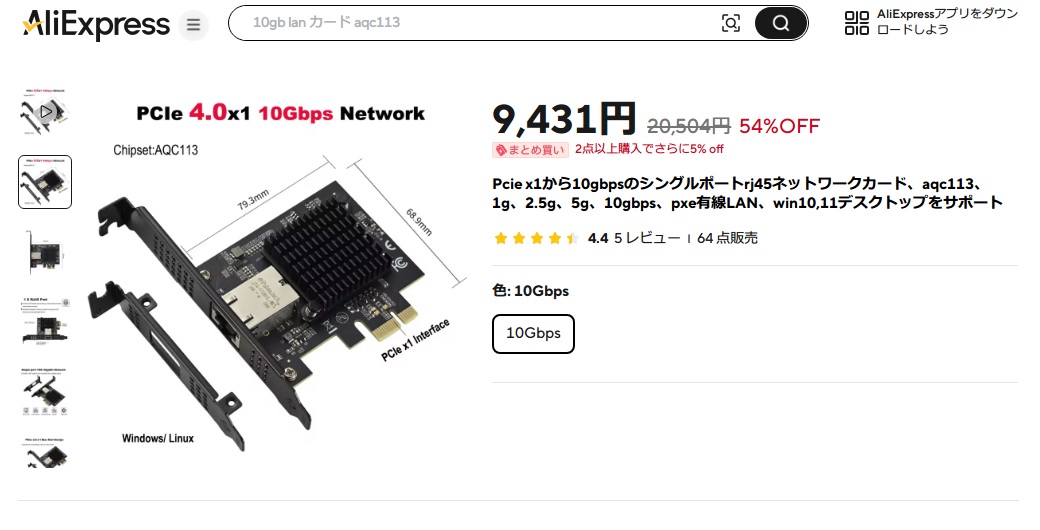Play the product video thumbnail
This screenshot has width=1040, height=530.
[45, 111]
